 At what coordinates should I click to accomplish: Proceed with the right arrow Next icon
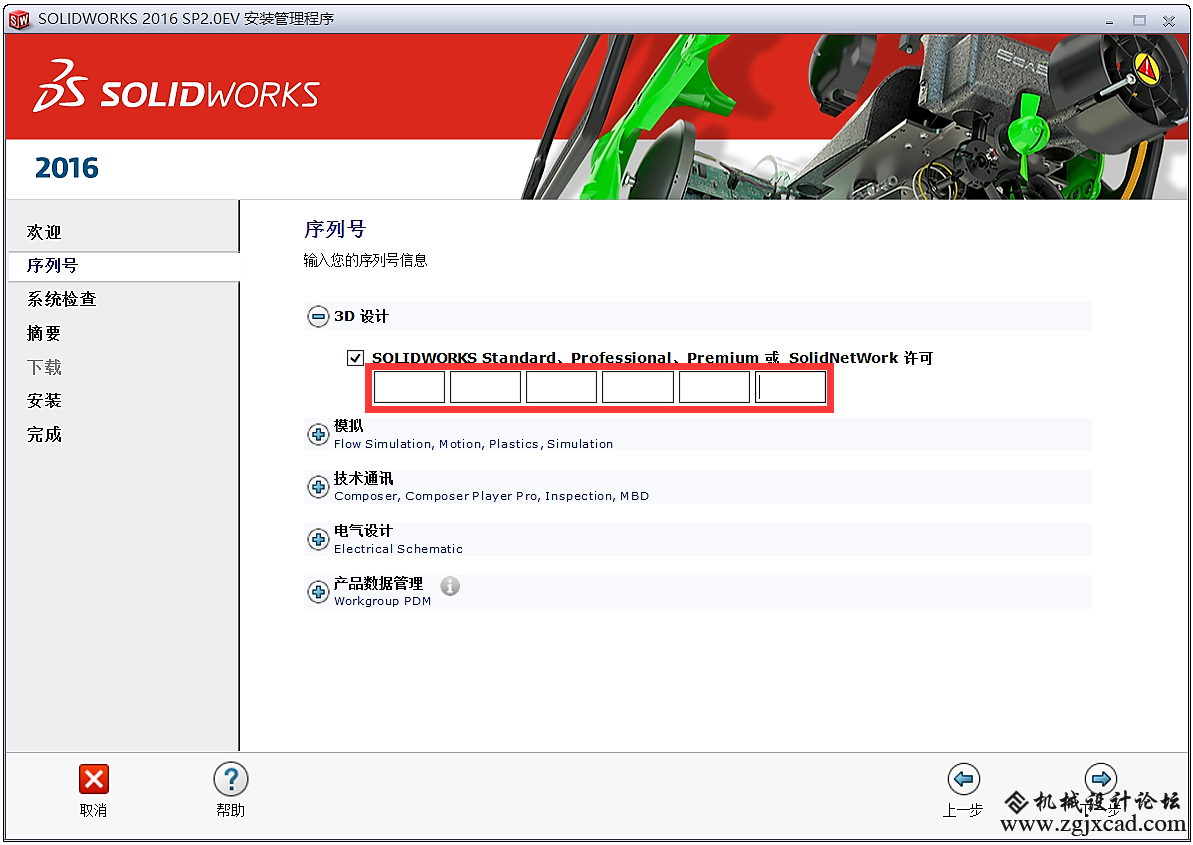click(x=1100, y=779)
